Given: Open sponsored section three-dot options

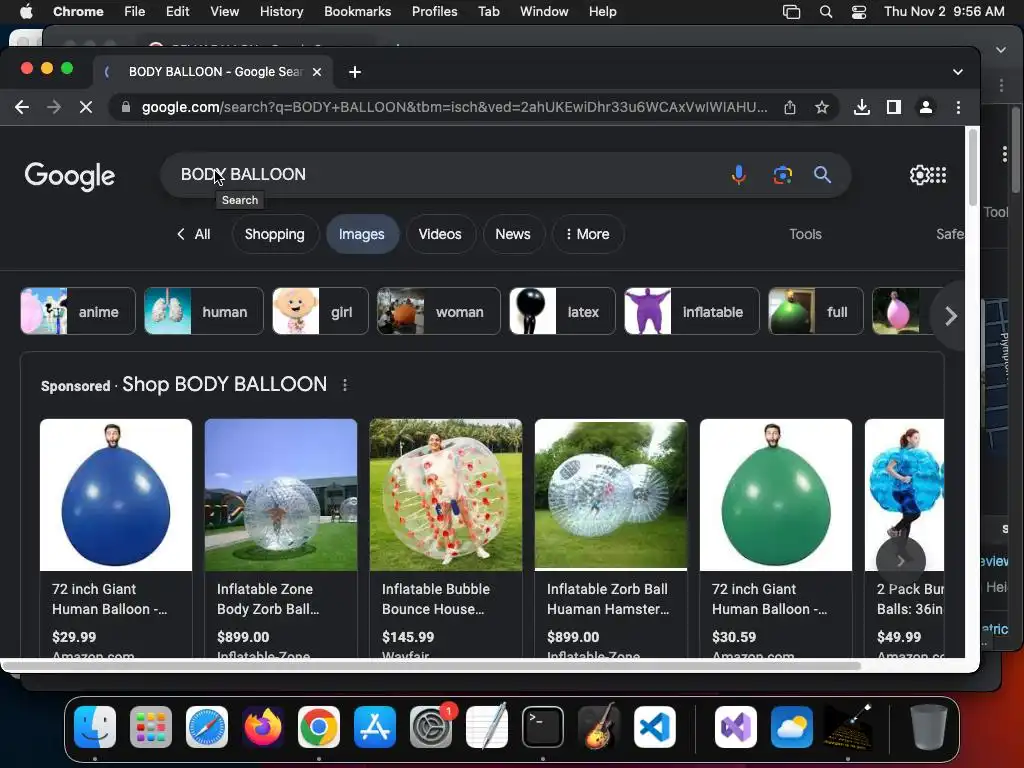Looking at the screenshot, I should [345, 385].
